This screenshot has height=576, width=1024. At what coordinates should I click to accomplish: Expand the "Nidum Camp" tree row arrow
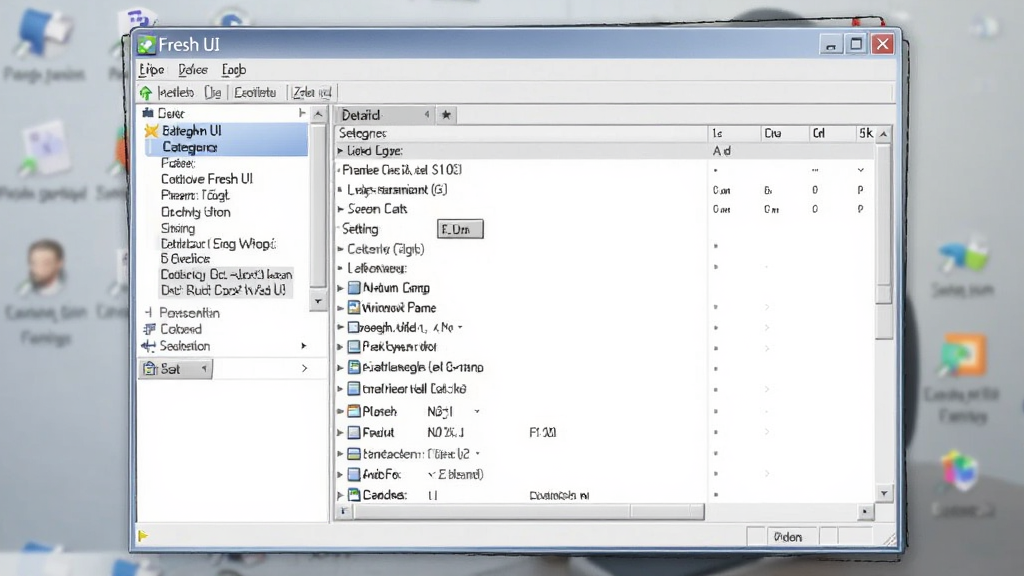click(340, 288)
